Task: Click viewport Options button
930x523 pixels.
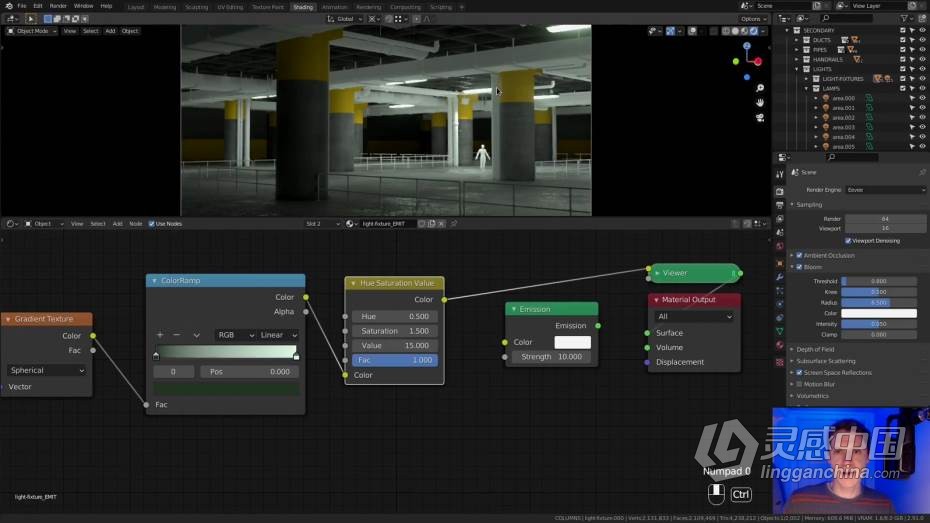Action: tap(753, 19)
